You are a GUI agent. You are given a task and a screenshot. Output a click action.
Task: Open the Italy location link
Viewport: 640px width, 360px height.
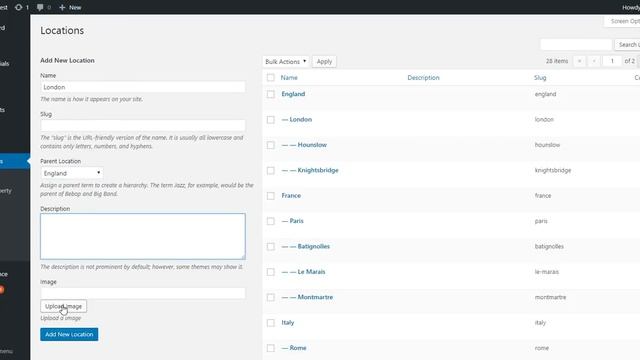[x=288, y=322]
